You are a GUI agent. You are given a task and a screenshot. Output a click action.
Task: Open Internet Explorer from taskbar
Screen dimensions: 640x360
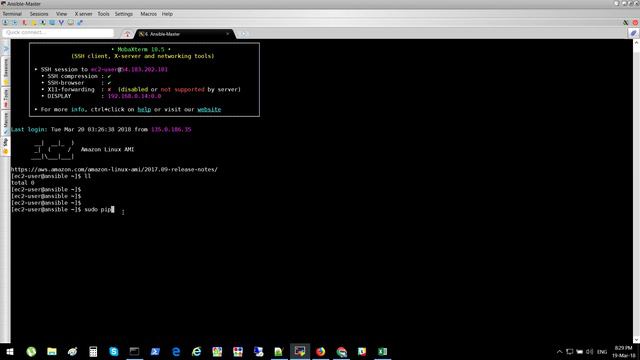click(x=197, y=351)
